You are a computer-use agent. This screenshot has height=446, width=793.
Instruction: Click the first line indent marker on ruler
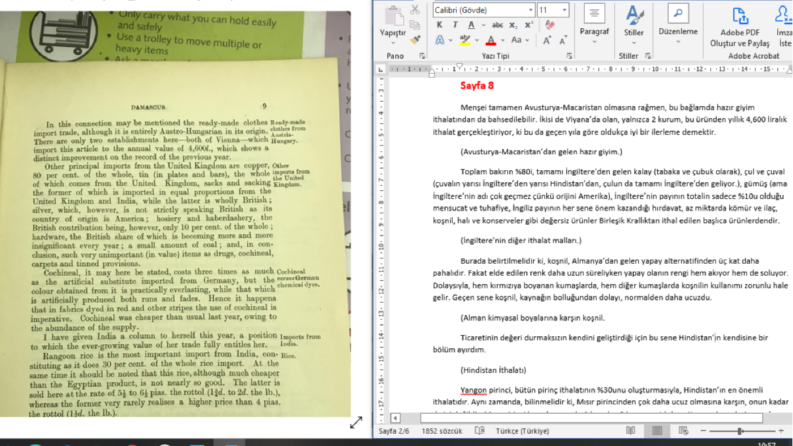pyautogui.click(x=459, y=66)
